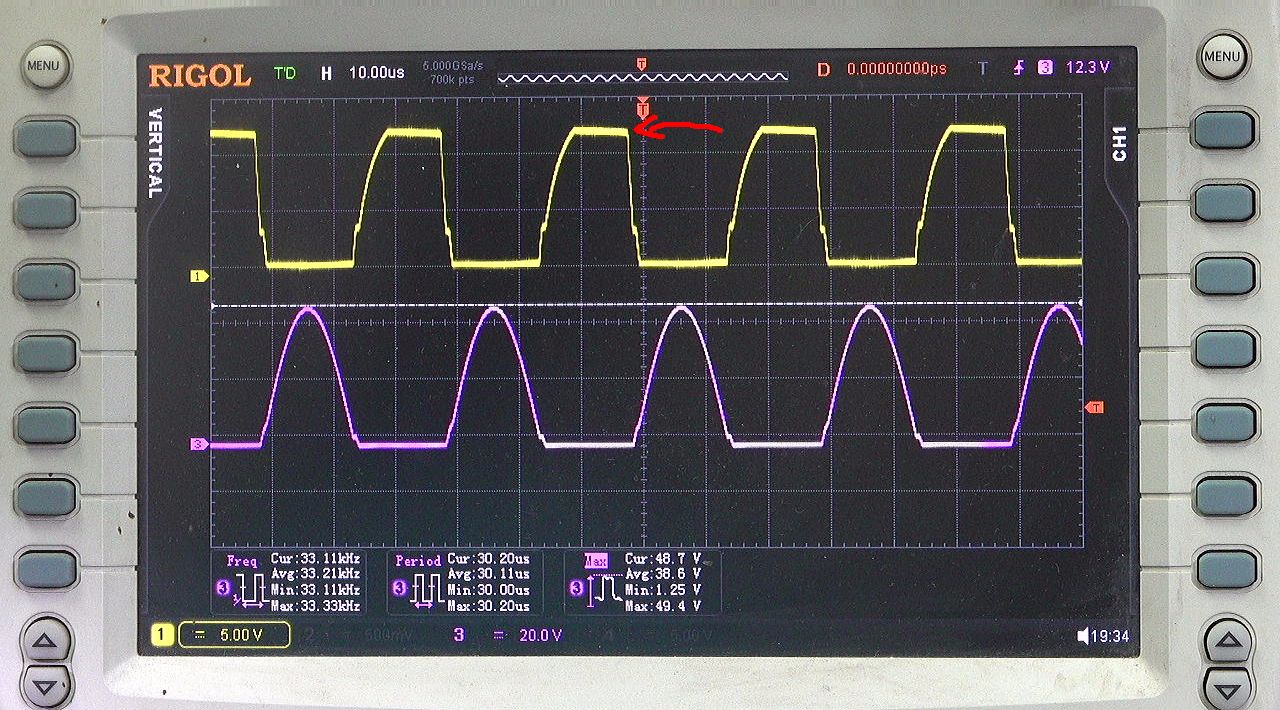
Task: Select the RIGOL logo on screen
Action: pos(199,75)
